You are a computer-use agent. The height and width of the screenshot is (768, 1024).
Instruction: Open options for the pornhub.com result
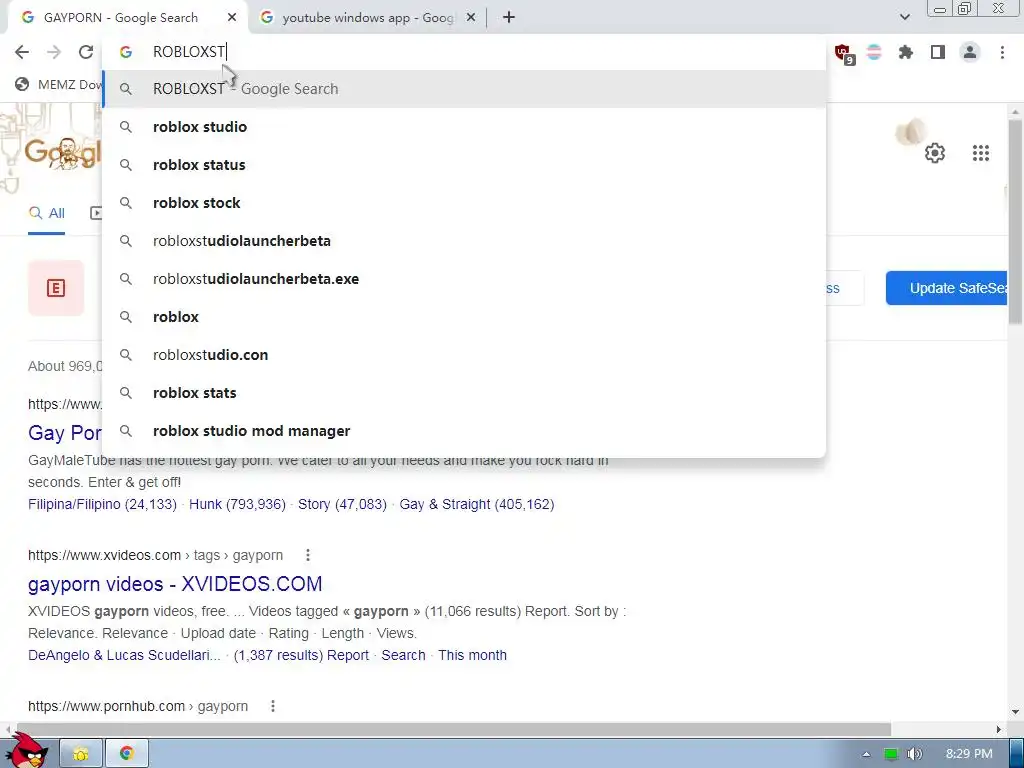pos(273,706)
